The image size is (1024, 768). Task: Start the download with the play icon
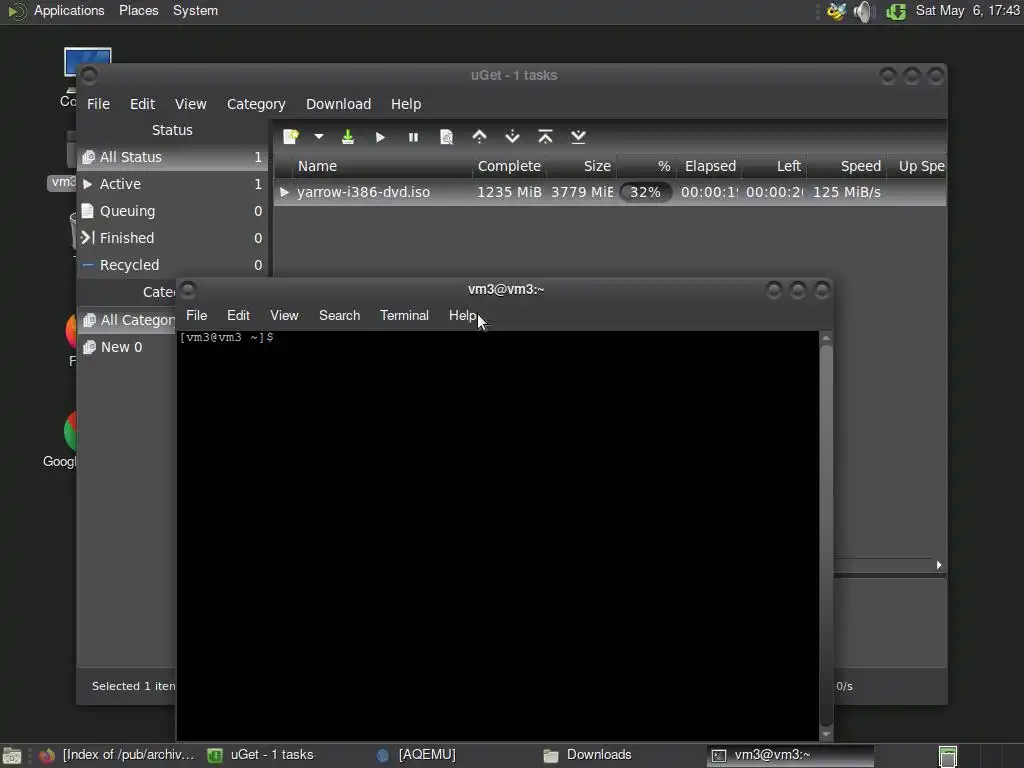coord(380,137)
